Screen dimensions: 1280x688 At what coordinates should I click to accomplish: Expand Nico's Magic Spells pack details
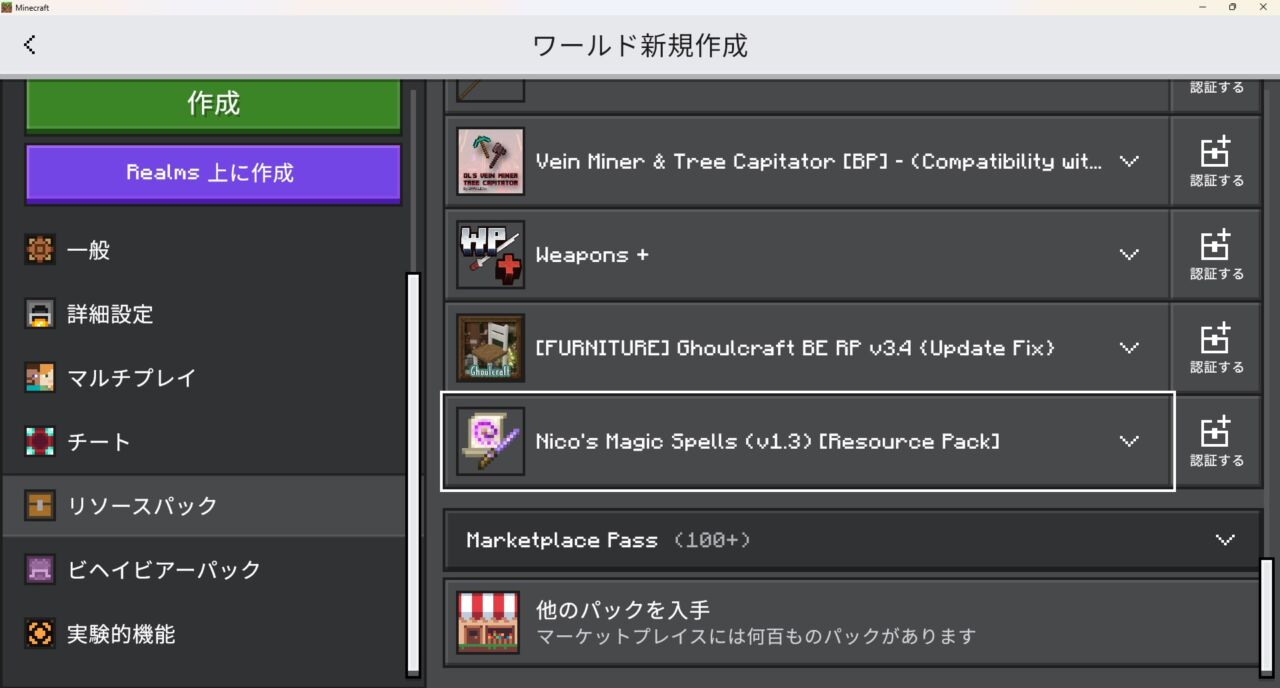click(x=1129, y=441)
